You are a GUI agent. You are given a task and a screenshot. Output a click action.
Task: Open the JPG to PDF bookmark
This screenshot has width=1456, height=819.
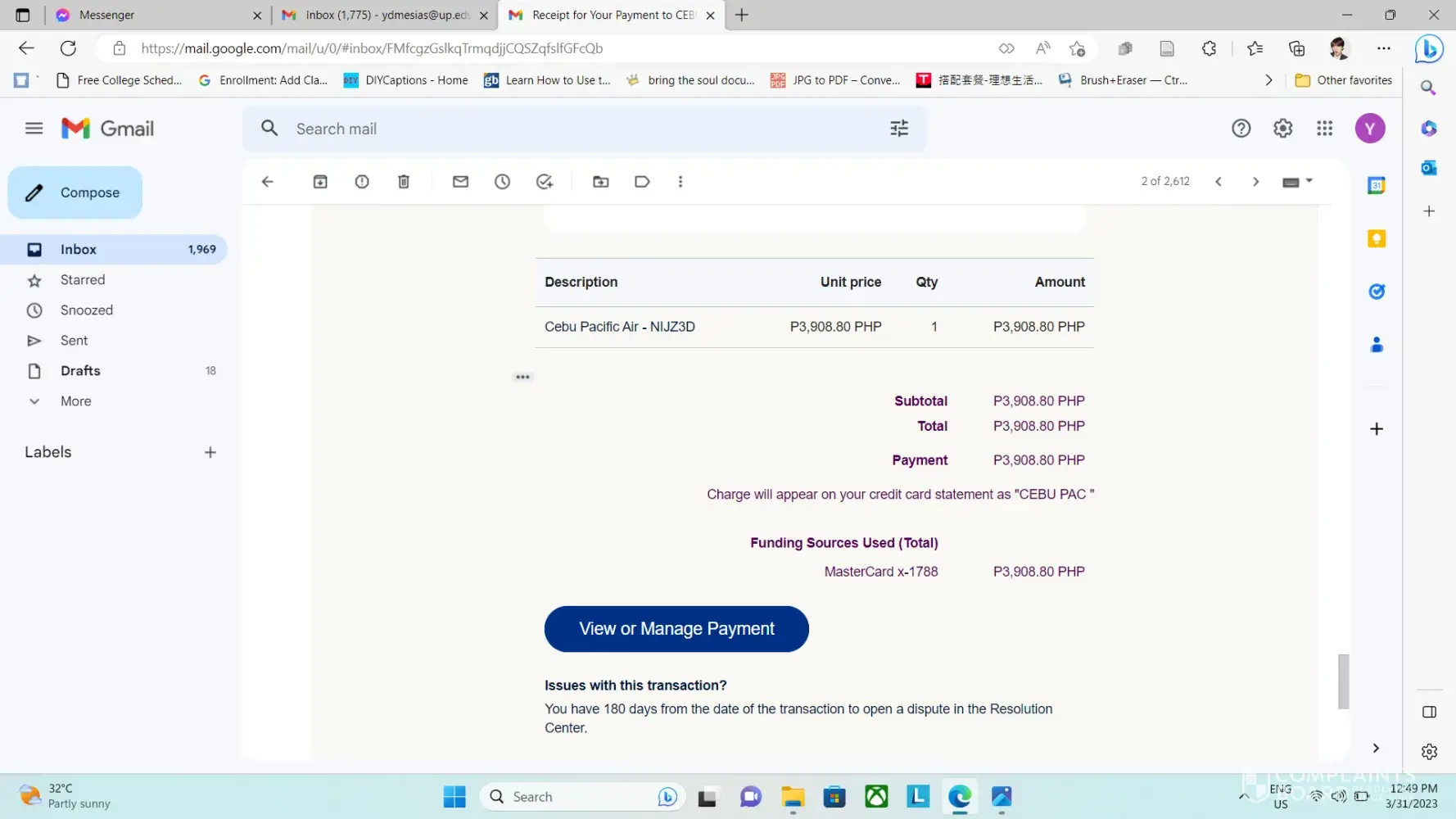point(835,80)
